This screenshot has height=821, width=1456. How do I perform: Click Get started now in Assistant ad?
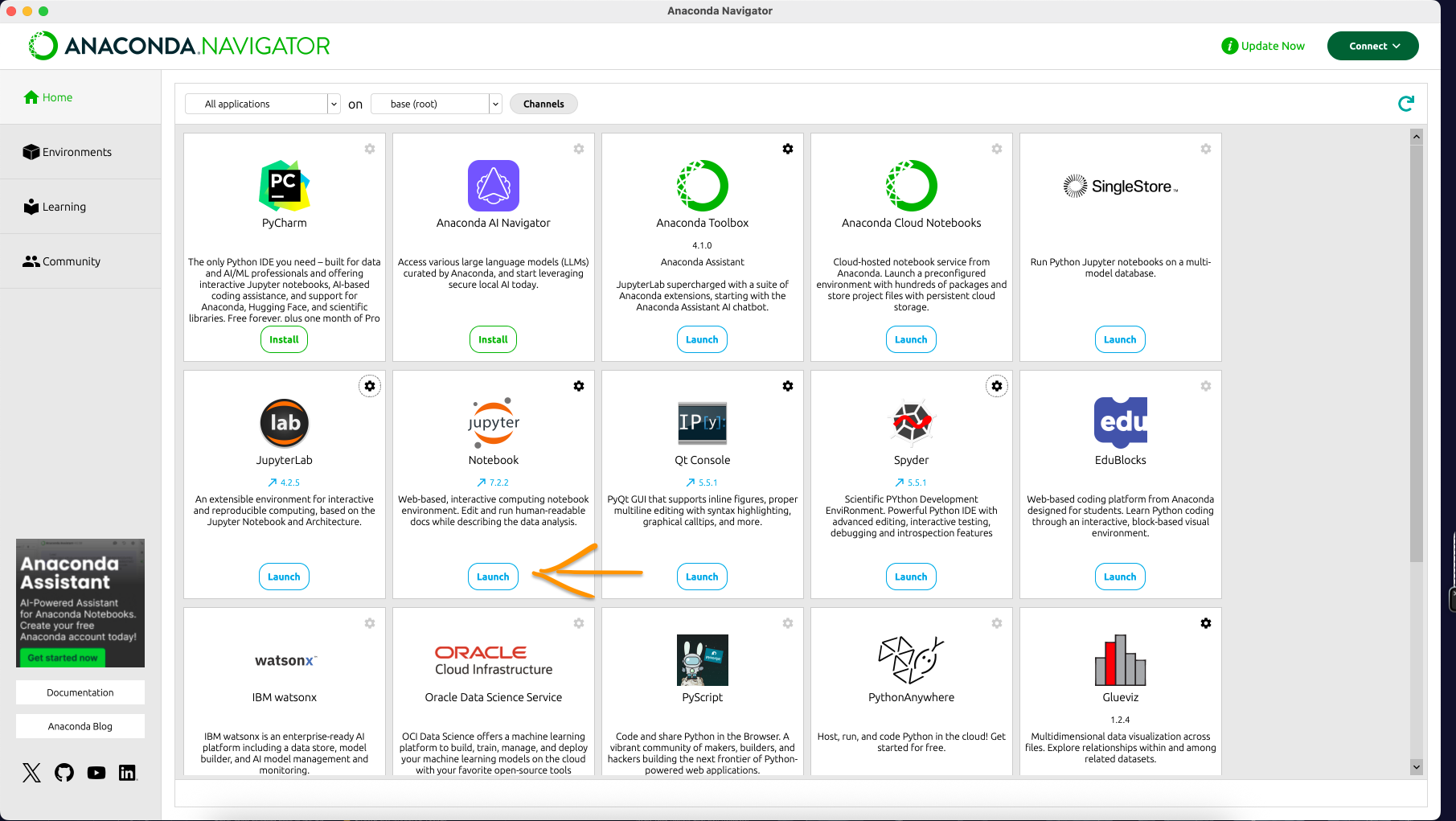click(62, 658)
